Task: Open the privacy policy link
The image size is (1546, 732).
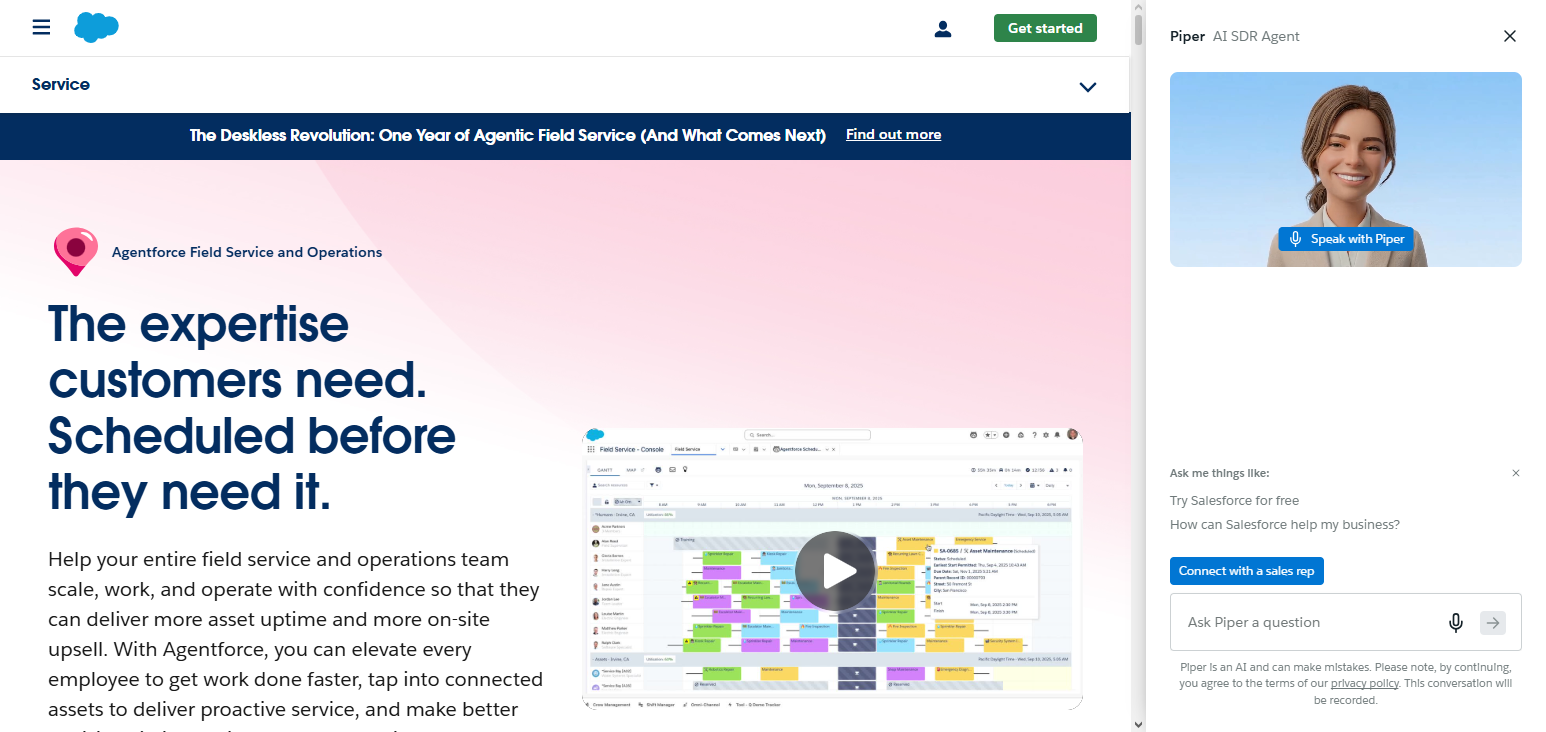Action: coord(1364,683)
